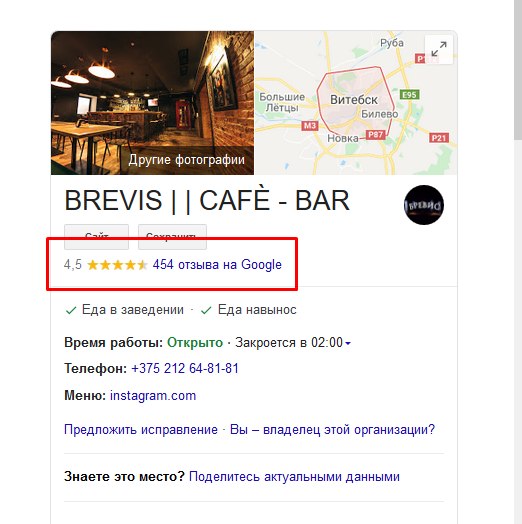
Task: Open Другие фотографии photo gallery
Action: (x=186, y=160)
